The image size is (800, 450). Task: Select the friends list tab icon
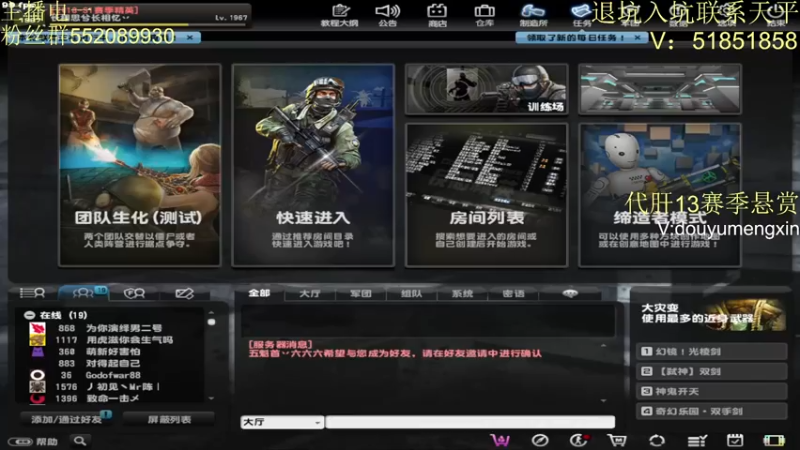pos(83,293)
